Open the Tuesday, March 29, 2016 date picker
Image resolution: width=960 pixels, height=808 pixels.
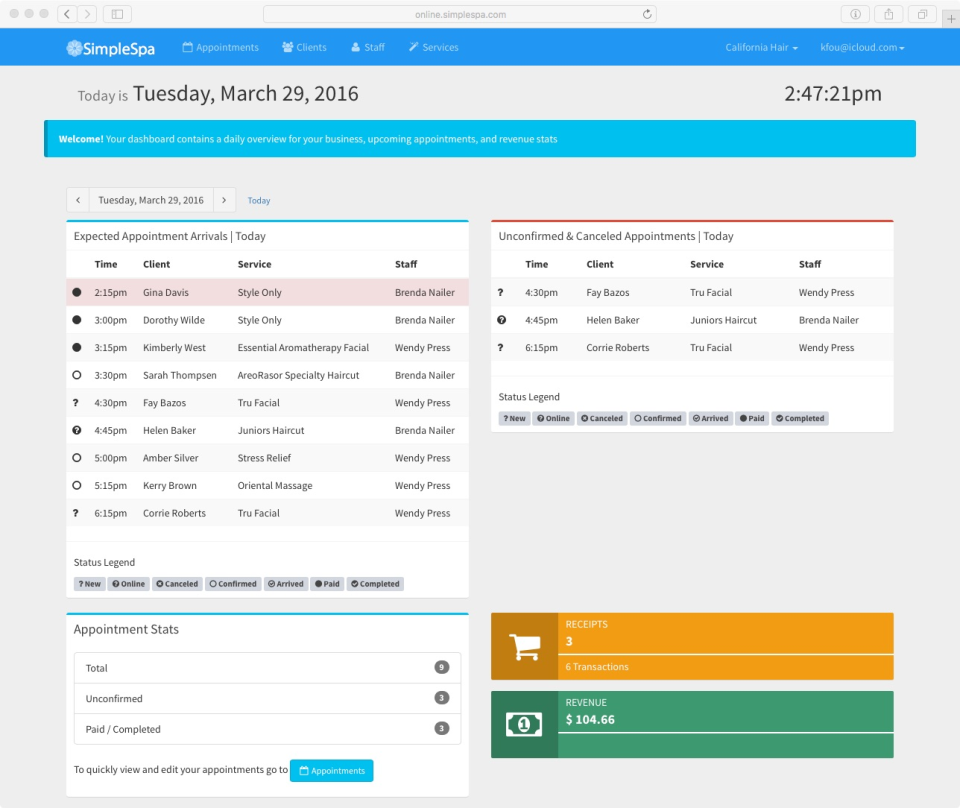point(151,200)
